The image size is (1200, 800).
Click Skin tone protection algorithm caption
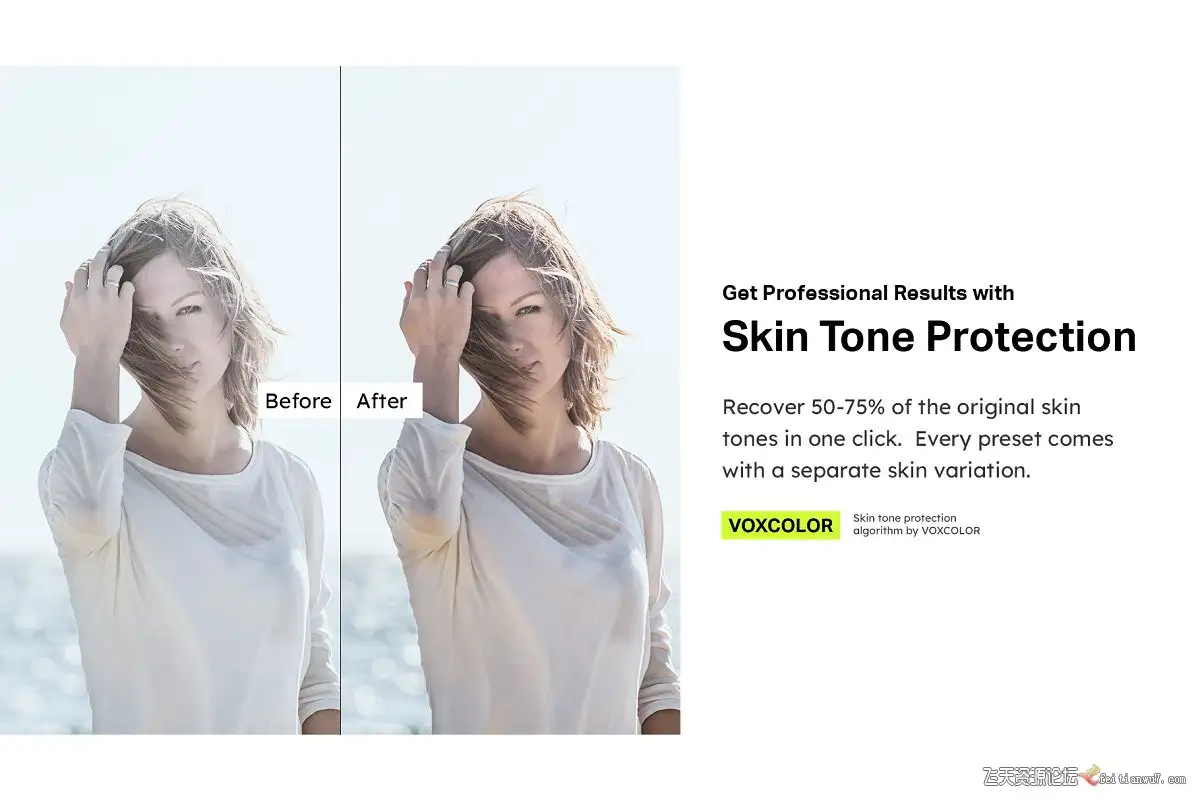(x=916, y=525)
